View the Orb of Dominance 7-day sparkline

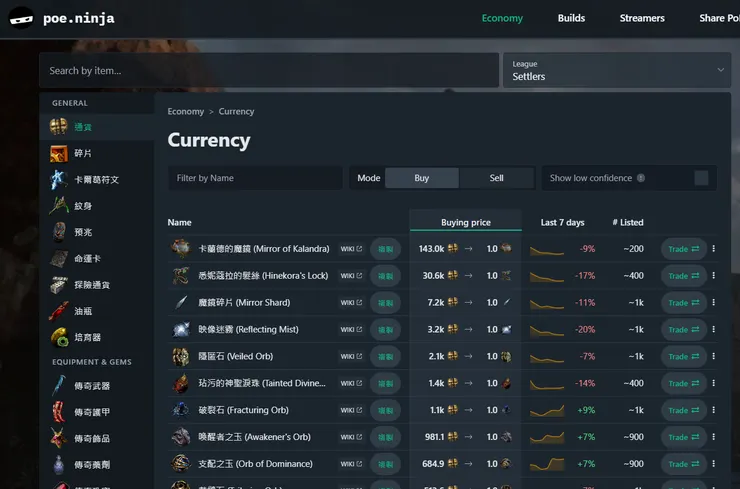547,464
